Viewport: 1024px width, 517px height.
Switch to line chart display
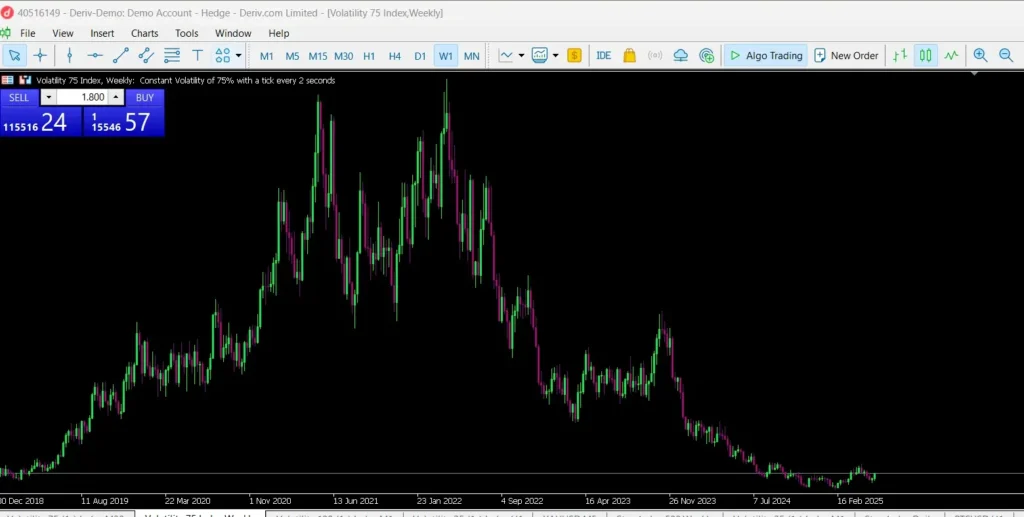point(951,55)
